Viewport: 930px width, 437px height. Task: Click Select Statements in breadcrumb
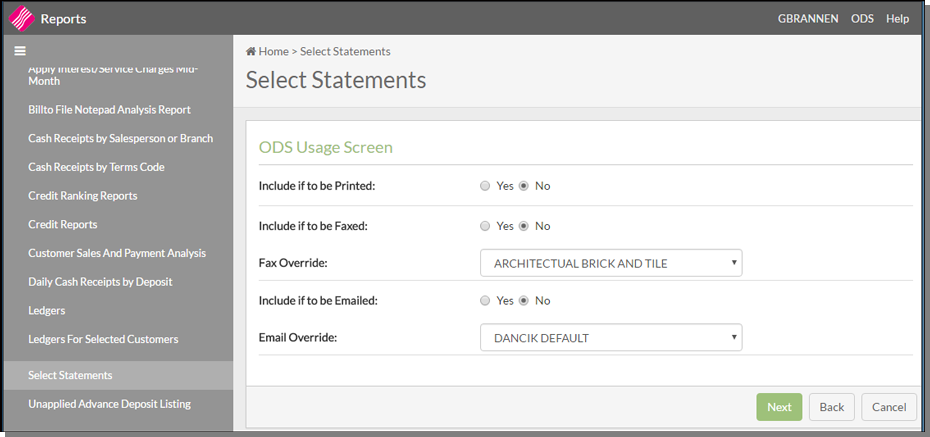pyautogui.click(x=345, y=52)
